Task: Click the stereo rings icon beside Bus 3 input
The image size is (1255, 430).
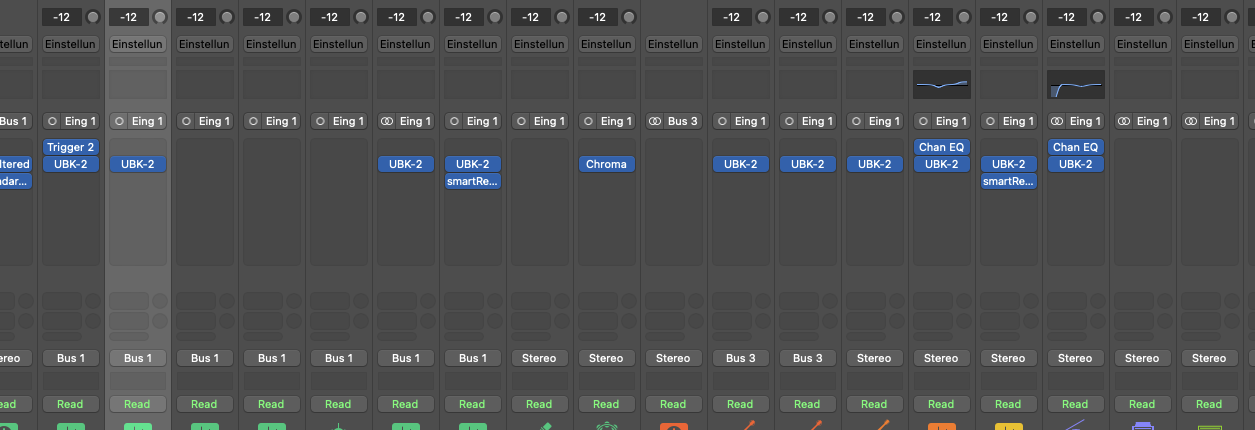Action: 655,121
